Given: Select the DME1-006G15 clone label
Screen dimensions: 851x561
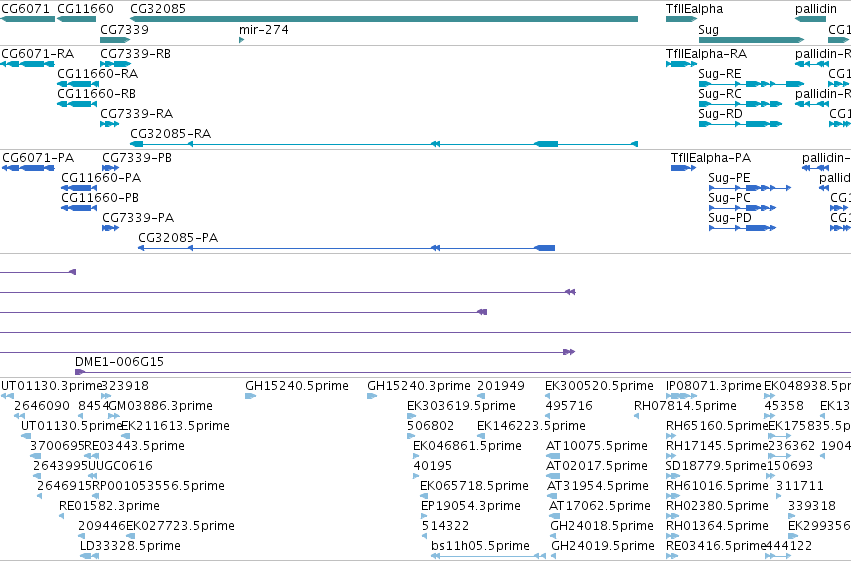Looking at the screenshot, I should click(119, 362).
